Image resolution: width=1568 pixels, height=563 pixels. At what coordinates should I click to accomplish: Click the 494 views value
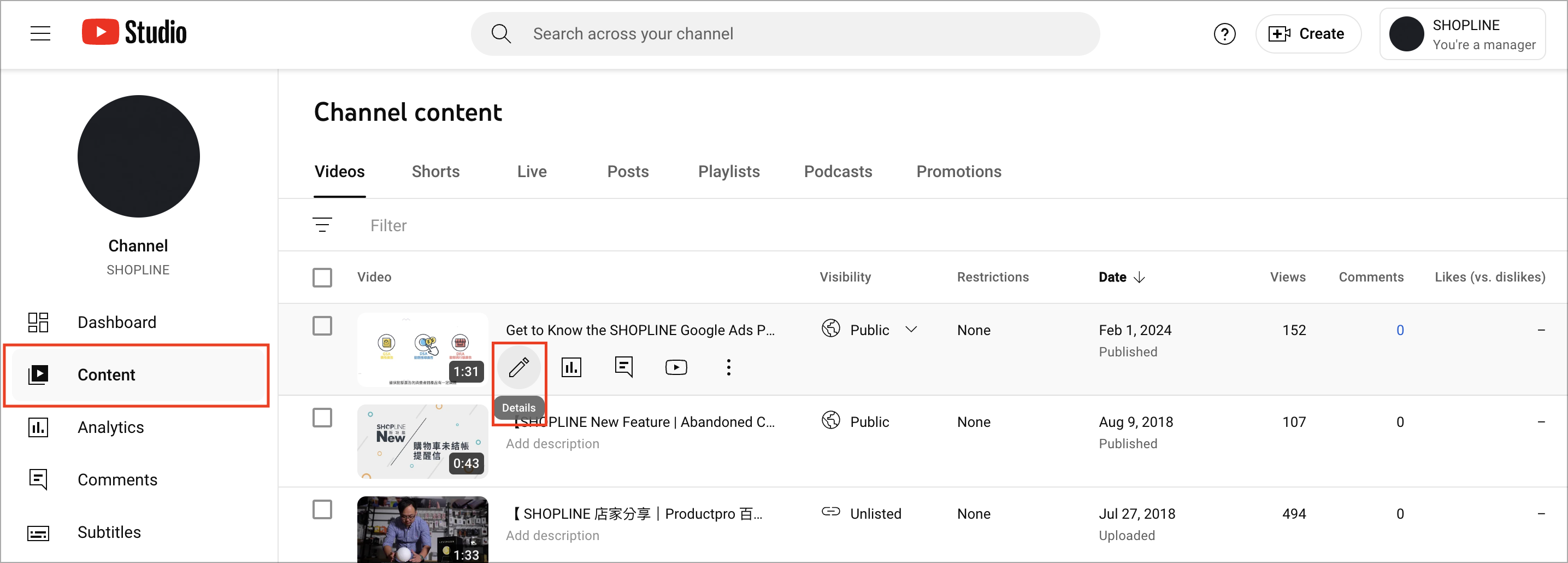[x=1294, y=514]
